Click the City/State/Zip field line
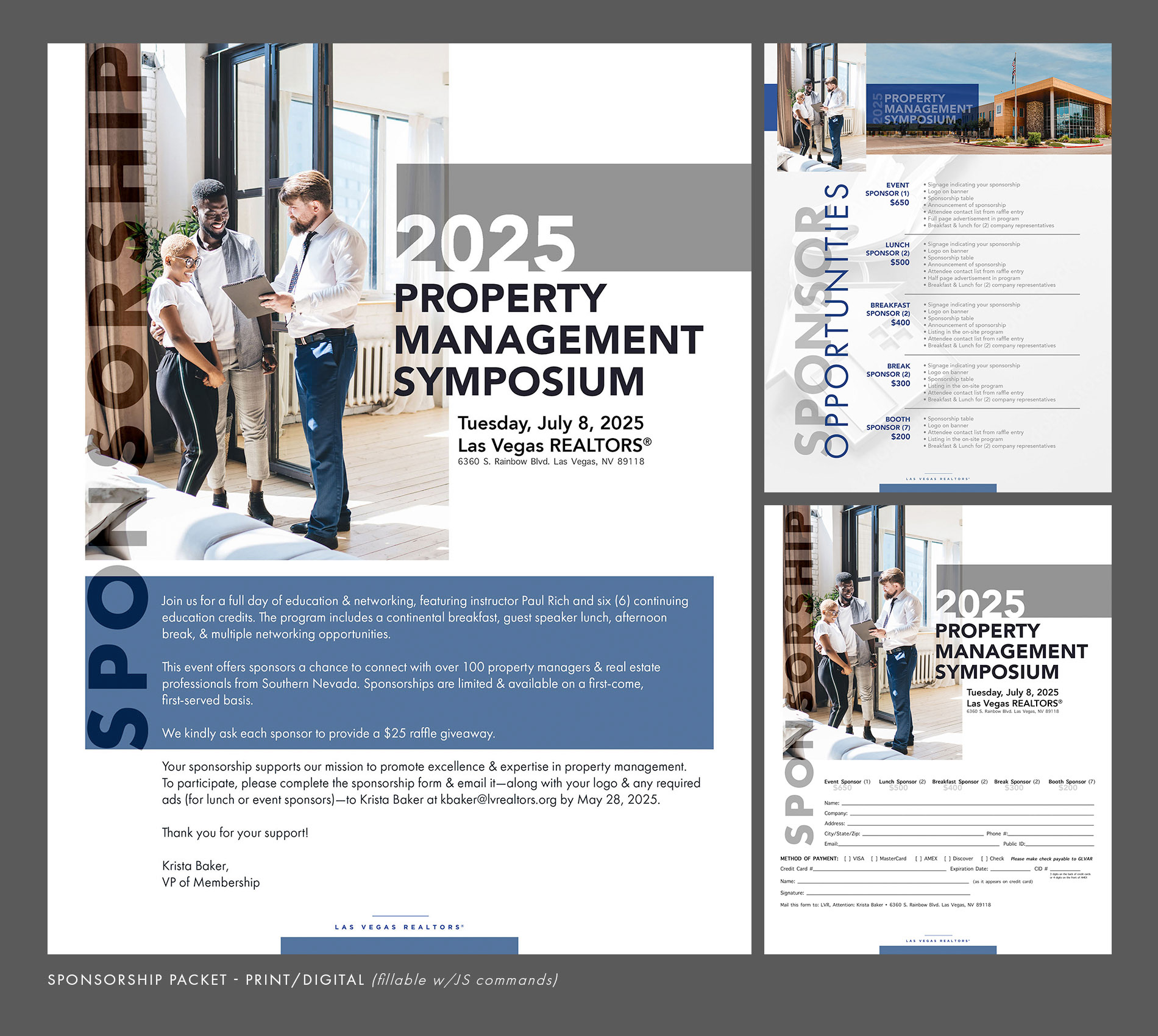Screen dimensions: 1158x1036 pyautogui.click(x=923, y=834)
